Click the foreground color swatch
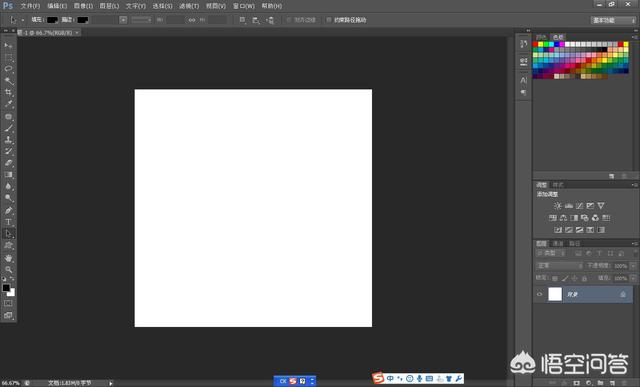Viewport: 640px width, 387px height. pos(6,288)
